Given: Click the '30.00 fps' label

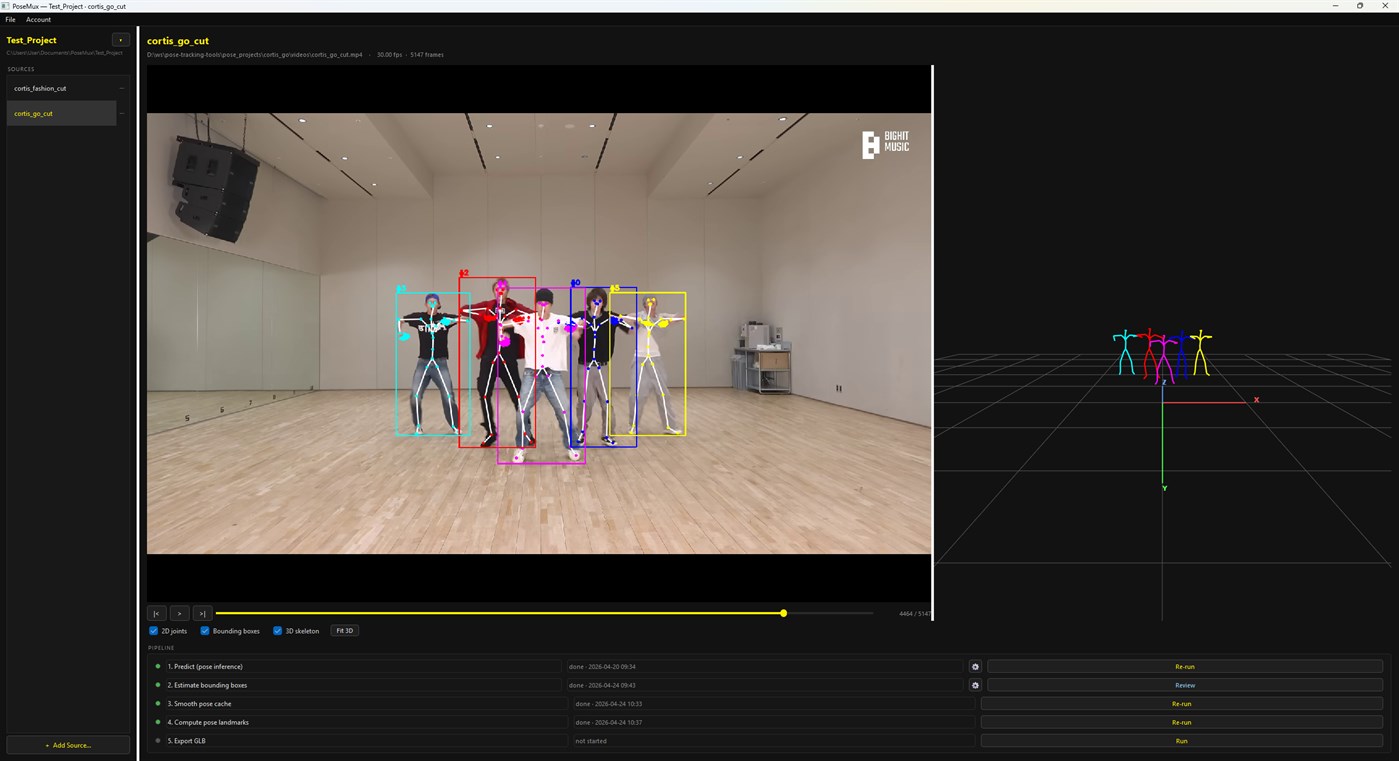Looking at the screenshot, I should (389, 55).
